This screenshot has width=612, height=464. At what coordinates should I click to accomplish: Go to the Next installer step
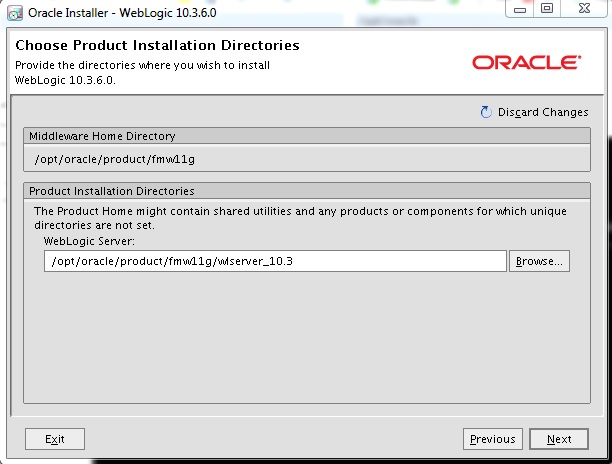[x=559, y=439]
